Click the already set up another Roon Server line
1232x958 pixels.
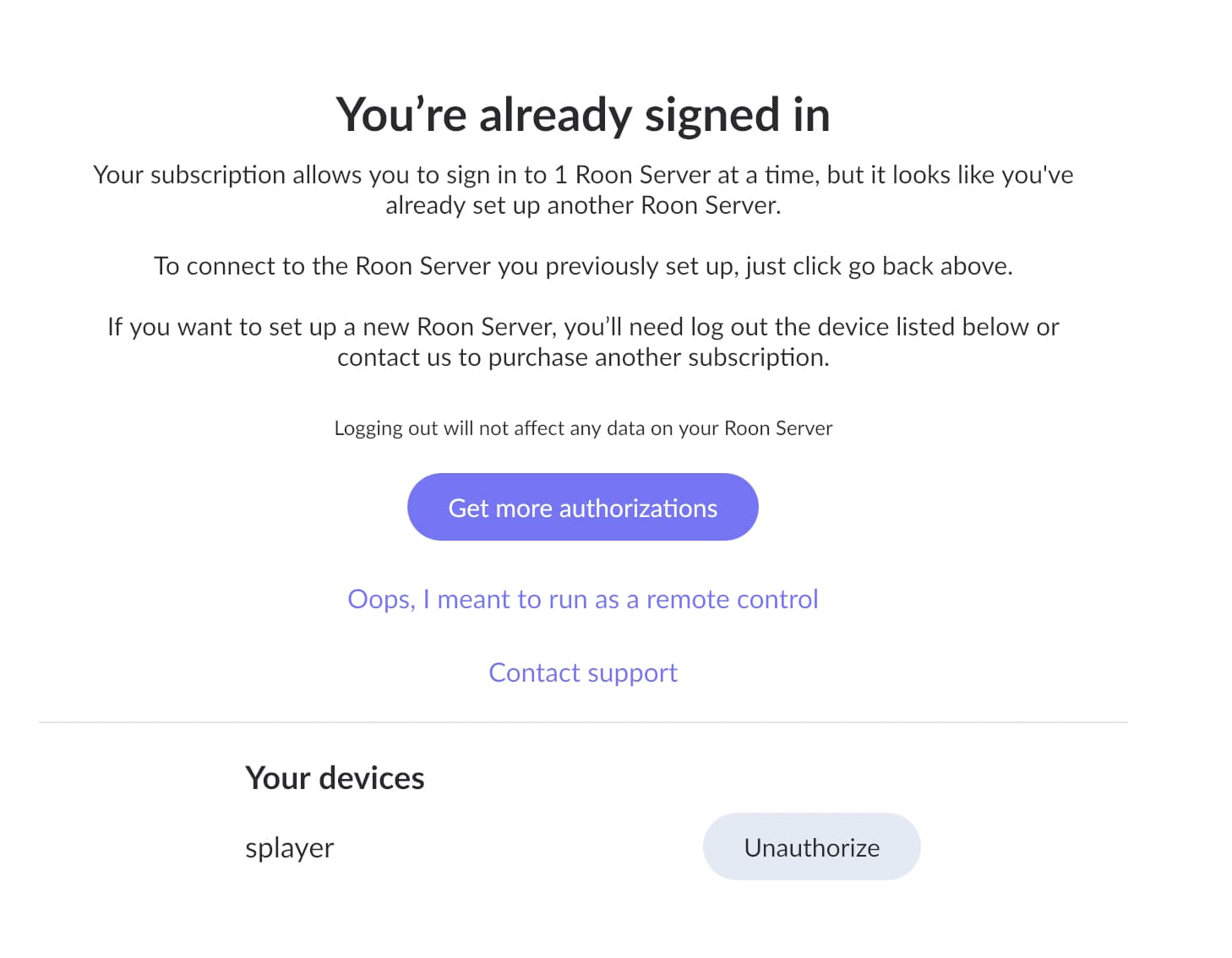click(x=583, y=205)
